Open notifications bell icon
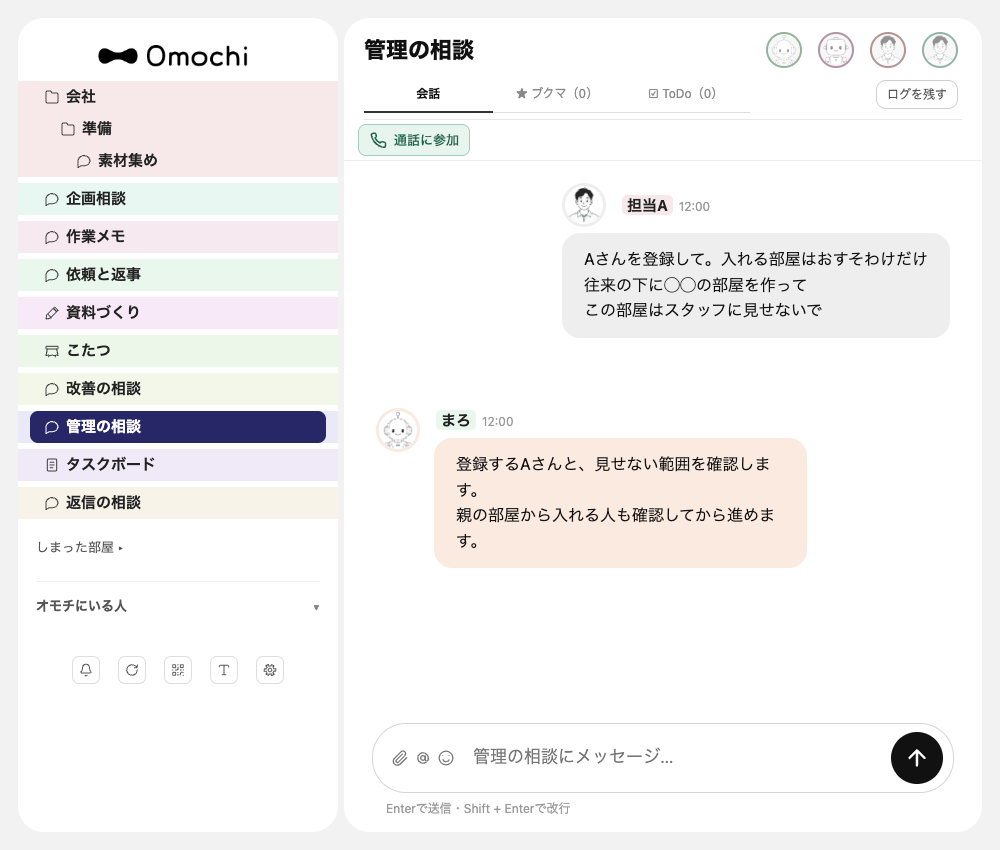1000x850 pixels. tap(86, 670)
